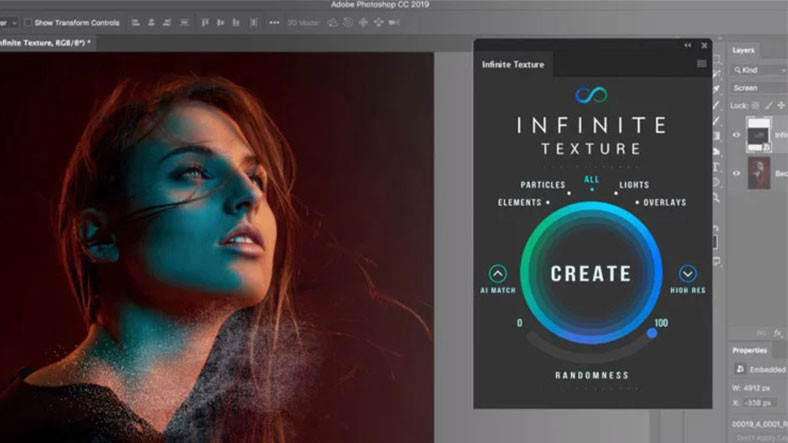
Task: Click the 3D pan mode icon
Action: pyautogui.click(x=363, y=23)
